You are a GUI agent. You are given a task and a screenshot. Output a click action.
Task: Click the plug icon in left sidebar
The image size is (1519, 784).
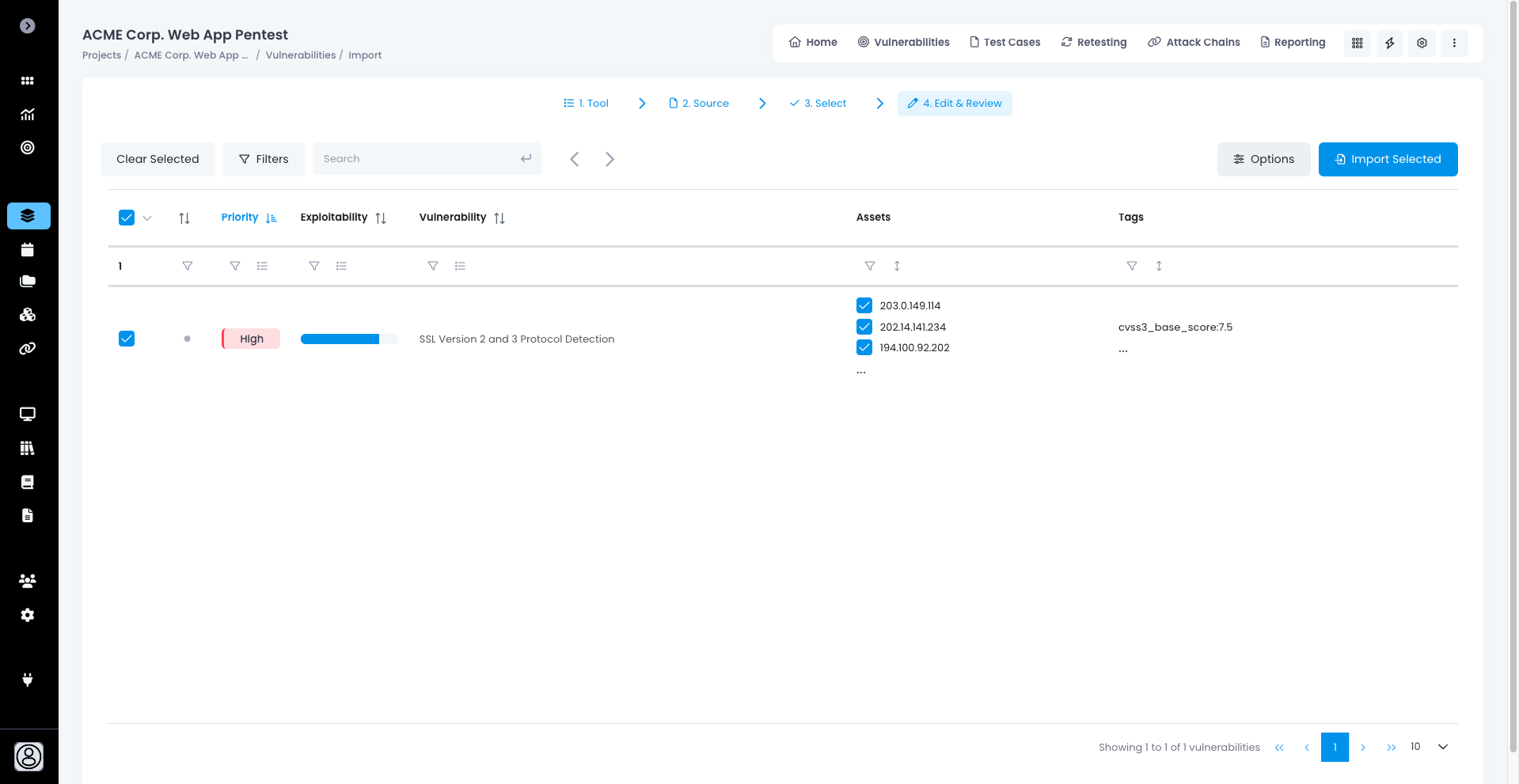click(x=28, y=680)
